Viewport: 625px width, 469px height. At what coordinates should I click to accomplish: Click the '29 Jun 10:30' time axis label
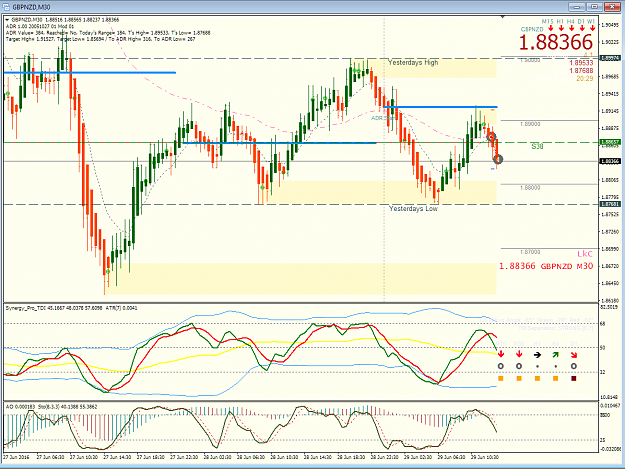[x=486, y=457]
